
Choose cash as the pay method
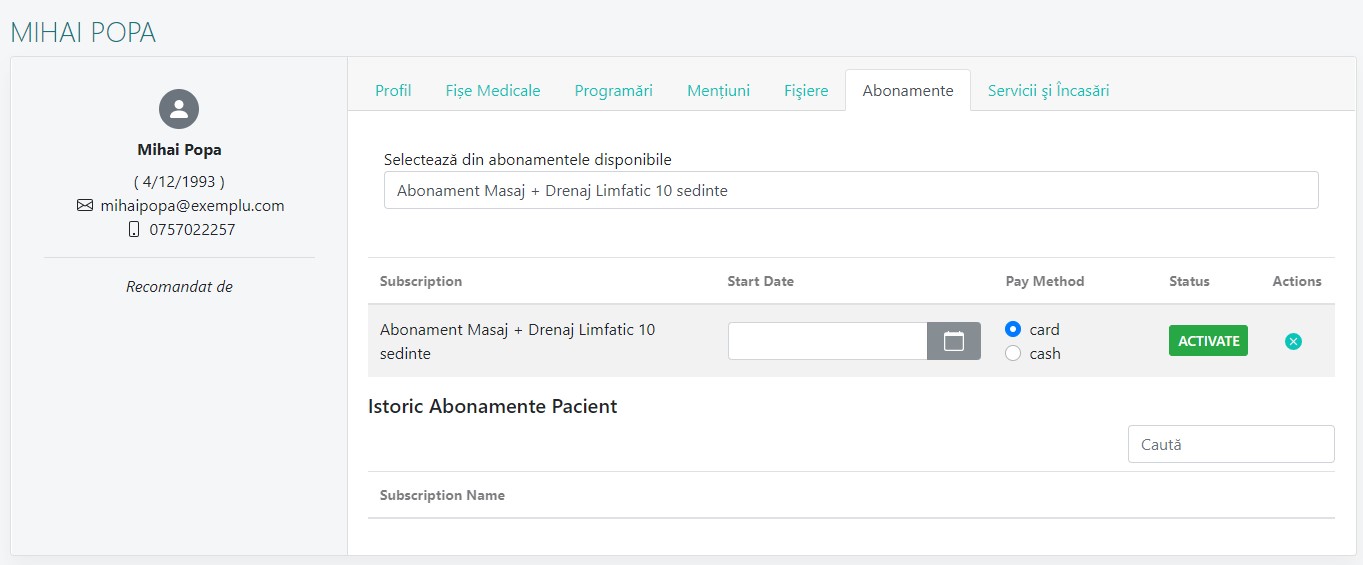coord(1013,353)
